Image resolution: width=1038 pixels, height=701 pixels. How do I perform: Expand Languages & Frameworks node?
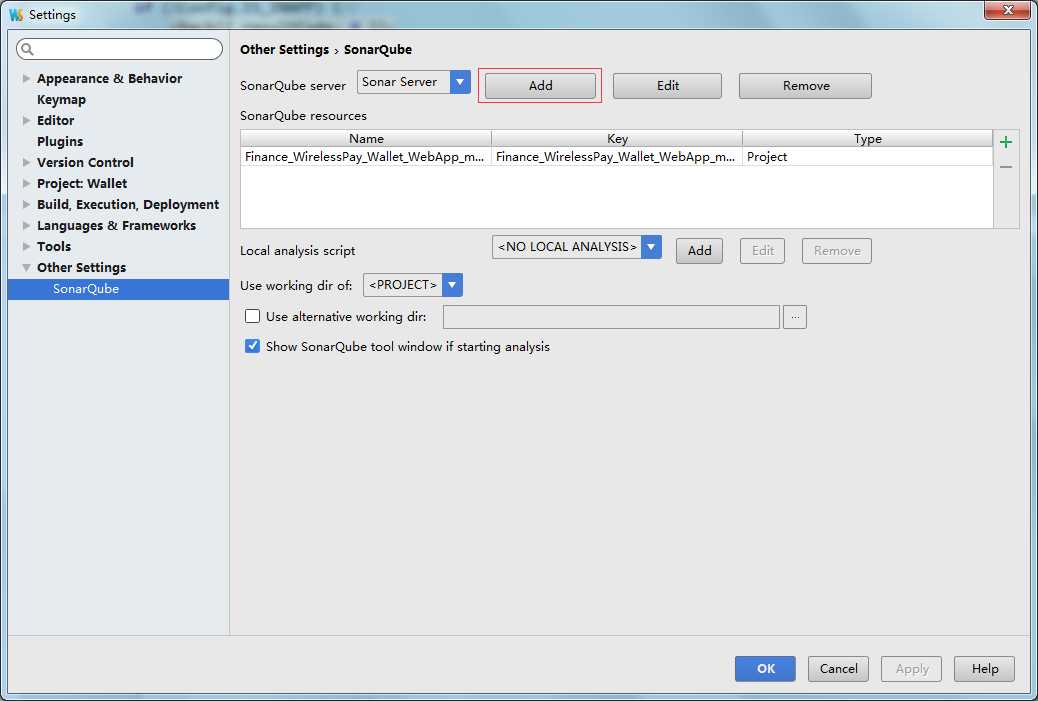(26, 226)
